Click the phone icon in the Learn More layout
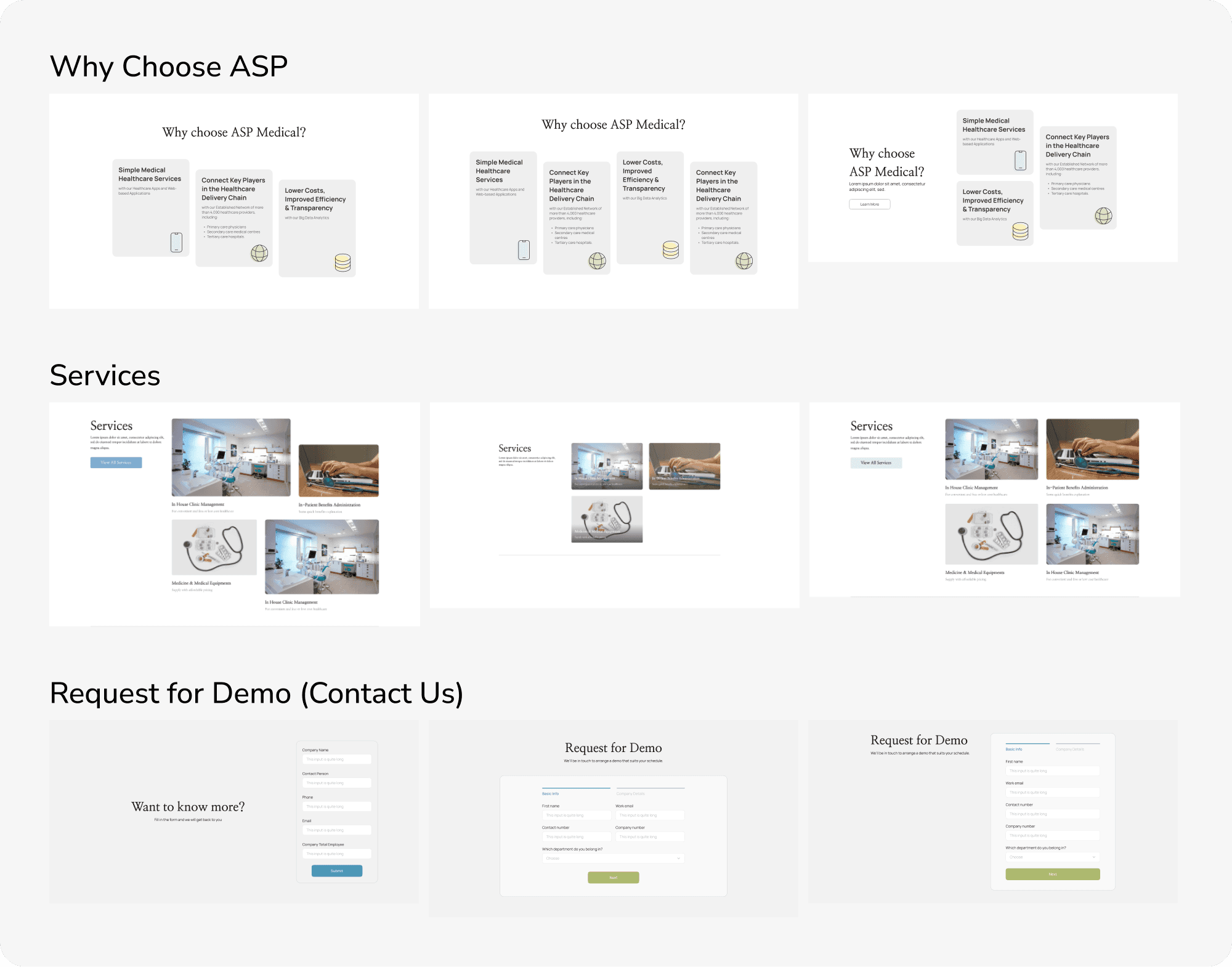 pyautogui.click(x=1020, y=160)
